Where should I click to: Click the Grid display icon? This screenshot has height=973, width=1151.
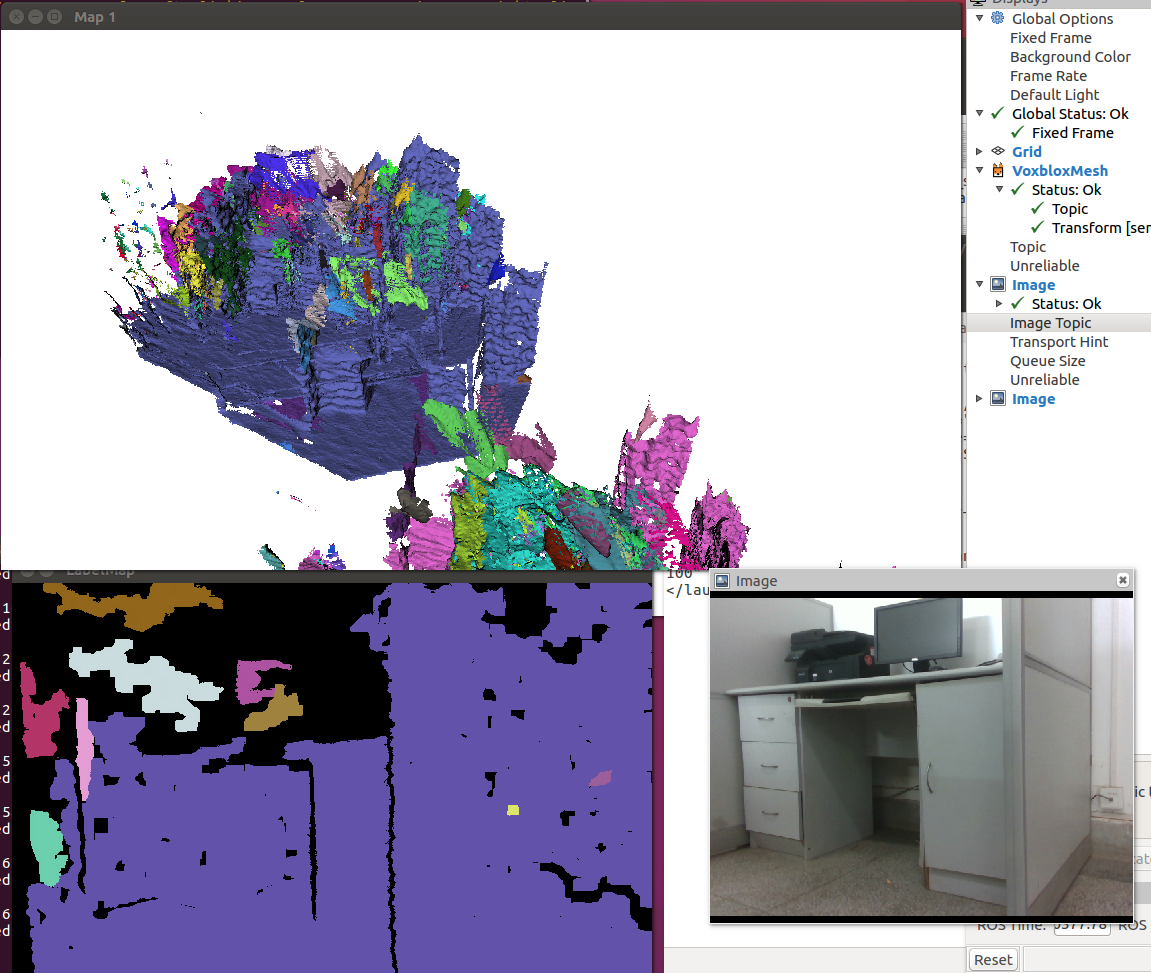coord(997,151)
